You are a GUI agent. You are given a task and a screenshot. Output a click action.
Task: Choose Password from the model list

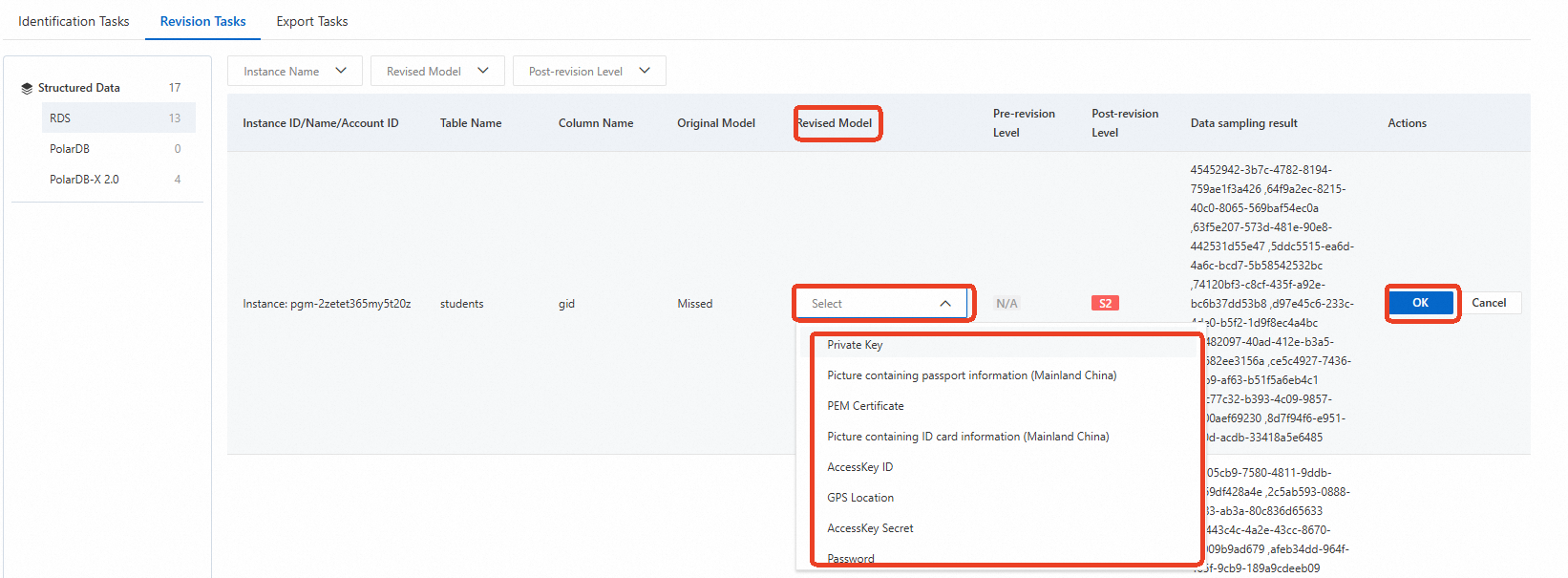point(998,558)
